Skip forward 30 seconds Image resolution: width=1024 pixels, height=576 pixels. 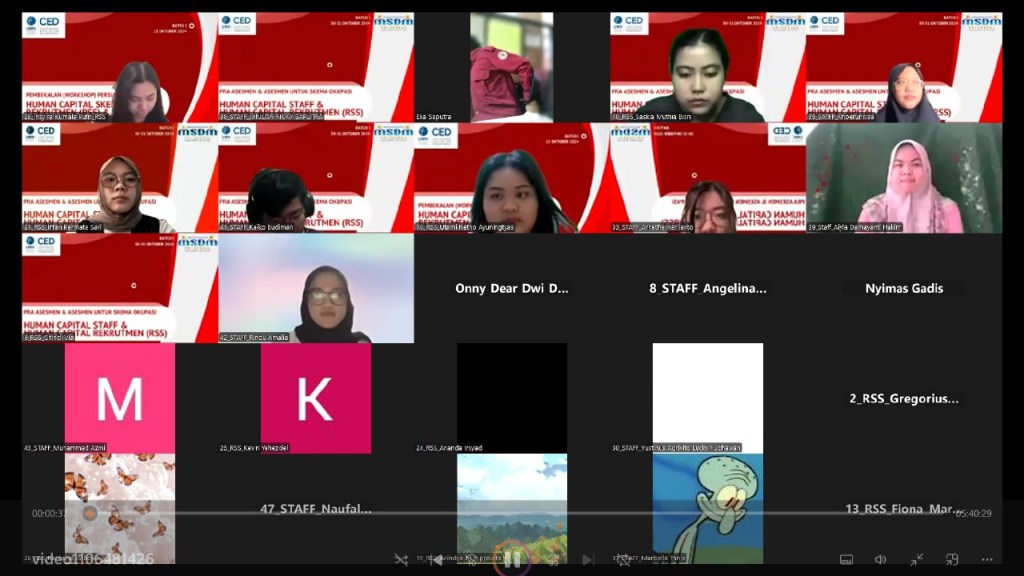tap(551, 560)
